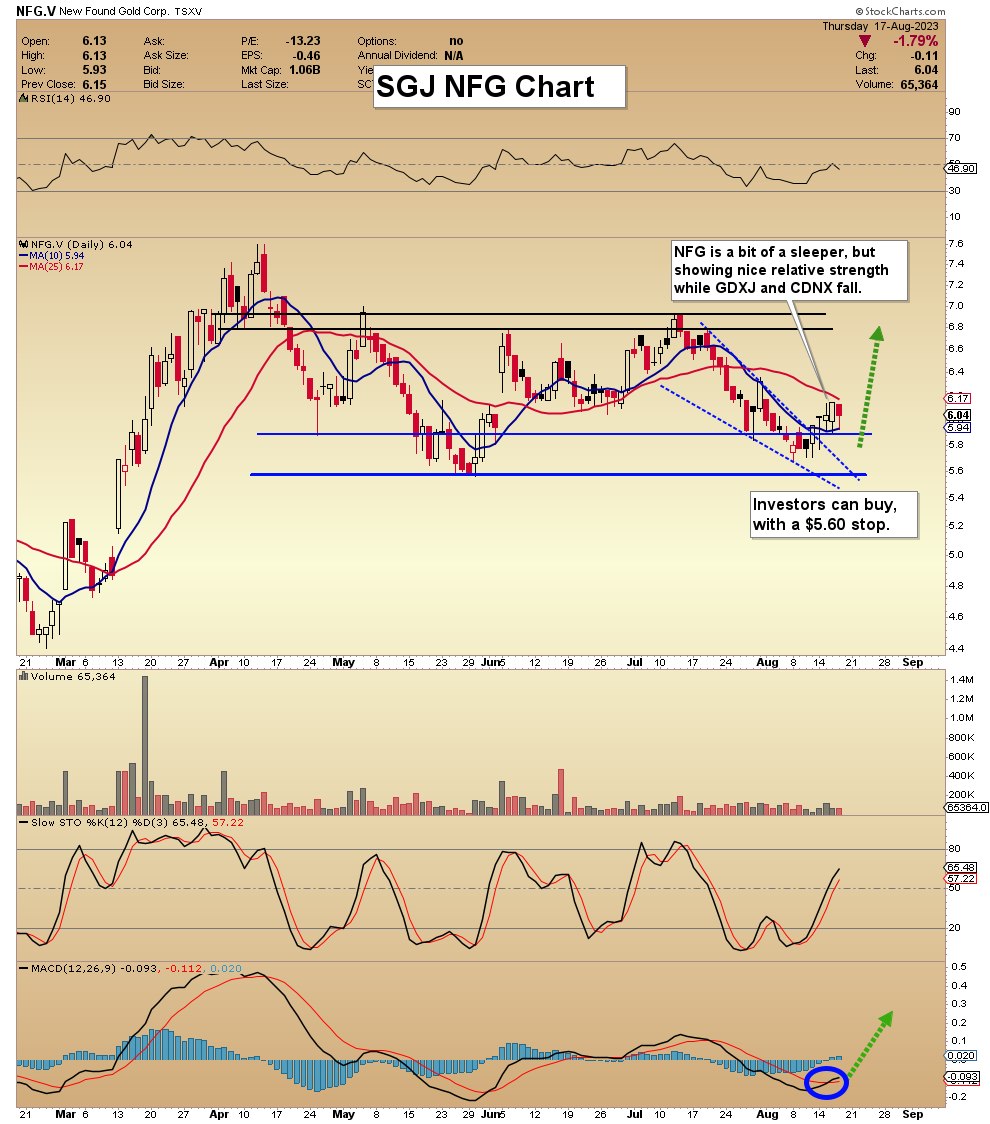This screenshot has height=1124, width=990.
Task: Click the bold 6.04 last price tag
Action: (x=958, y=415)
